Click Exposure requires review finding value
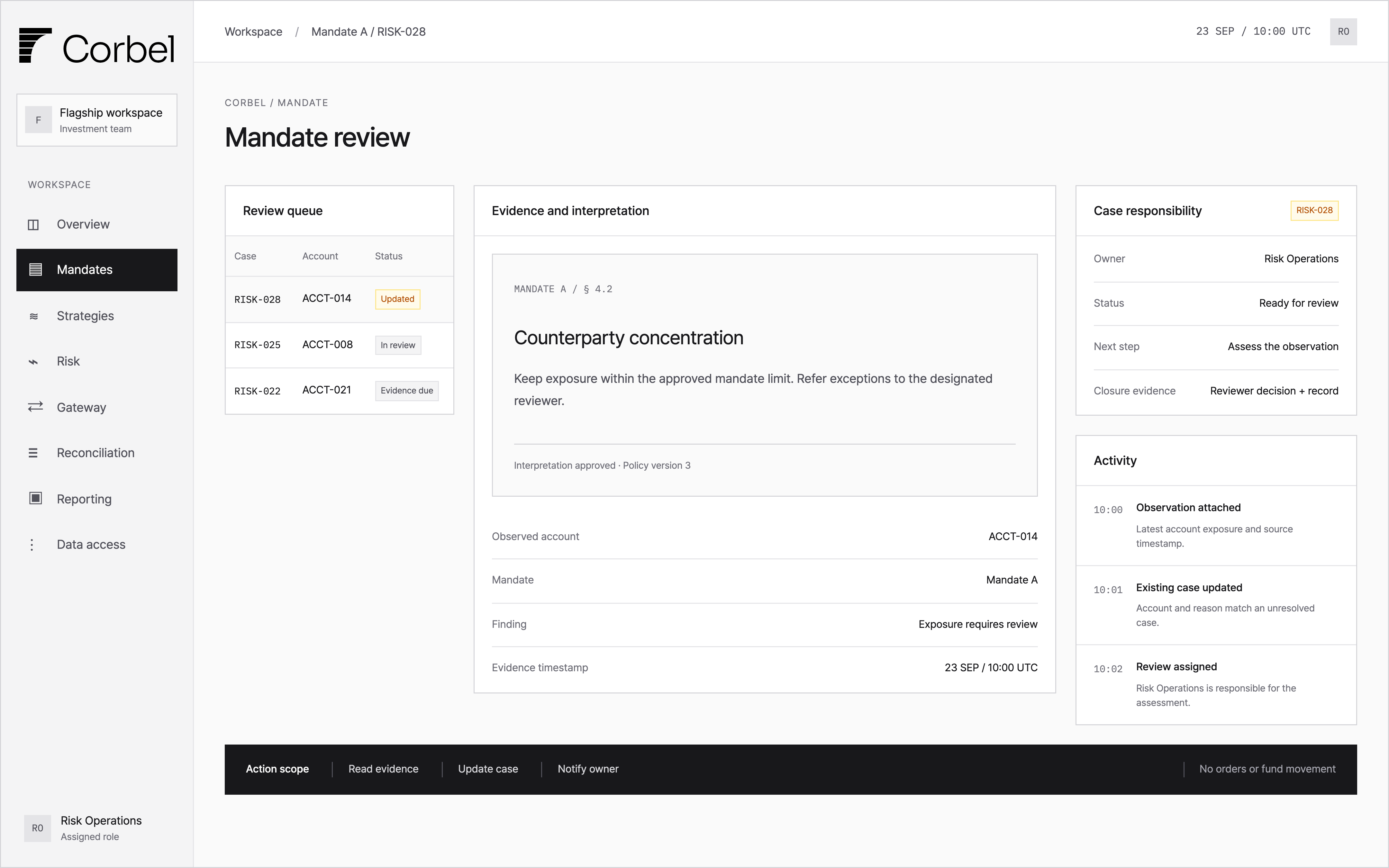The width and height of the screenshot is (1389, 868). pos(977,624)
